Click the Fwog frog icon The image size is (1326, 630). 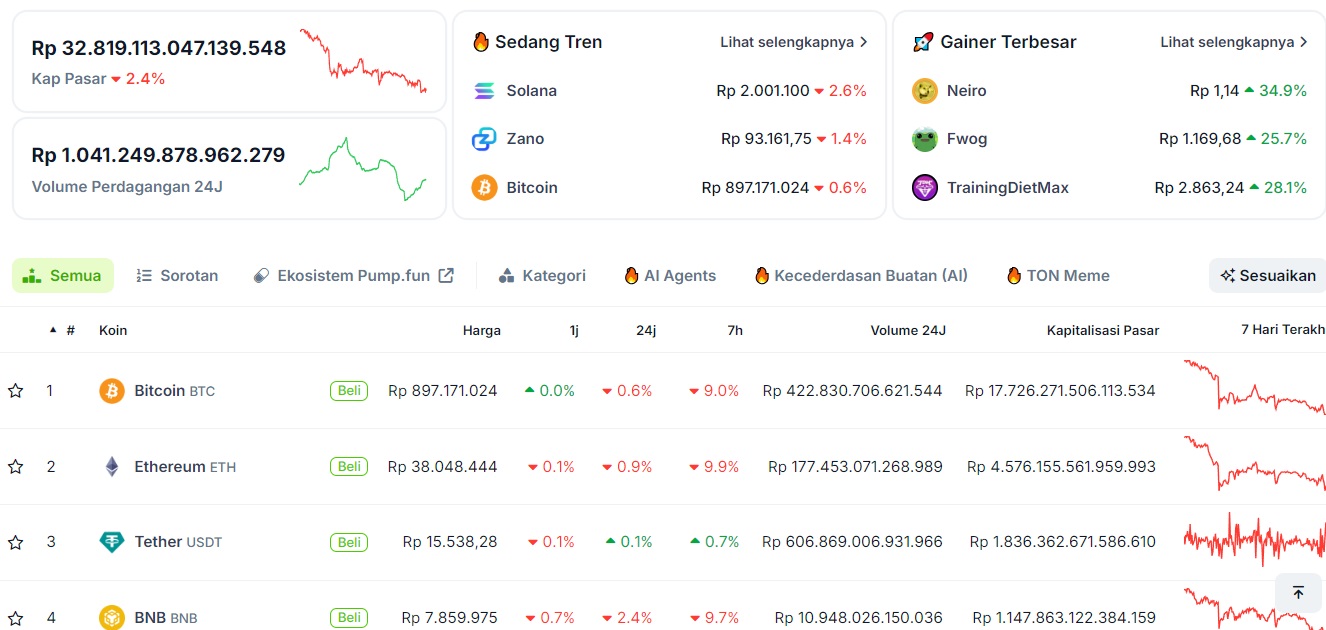925,139
